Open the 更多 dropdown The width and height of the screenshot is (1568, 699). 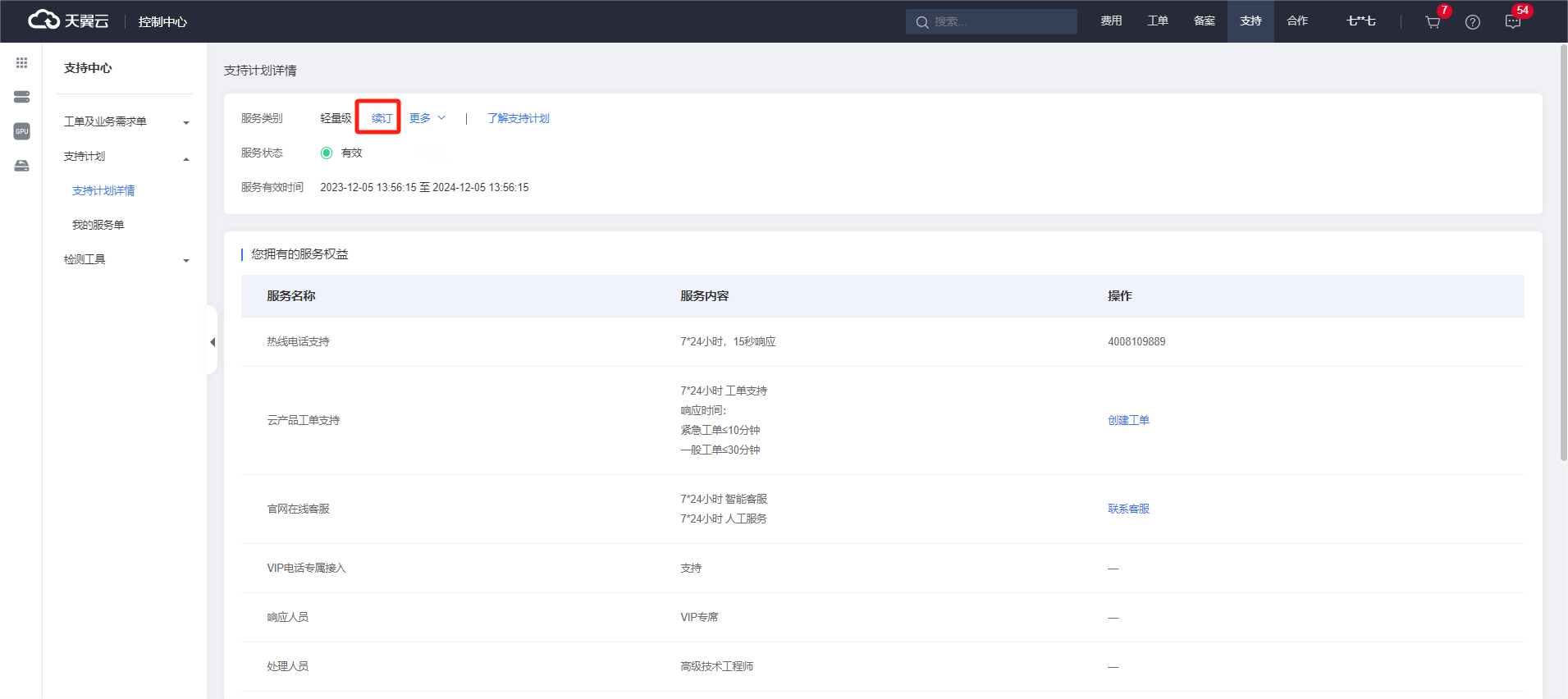427,118
